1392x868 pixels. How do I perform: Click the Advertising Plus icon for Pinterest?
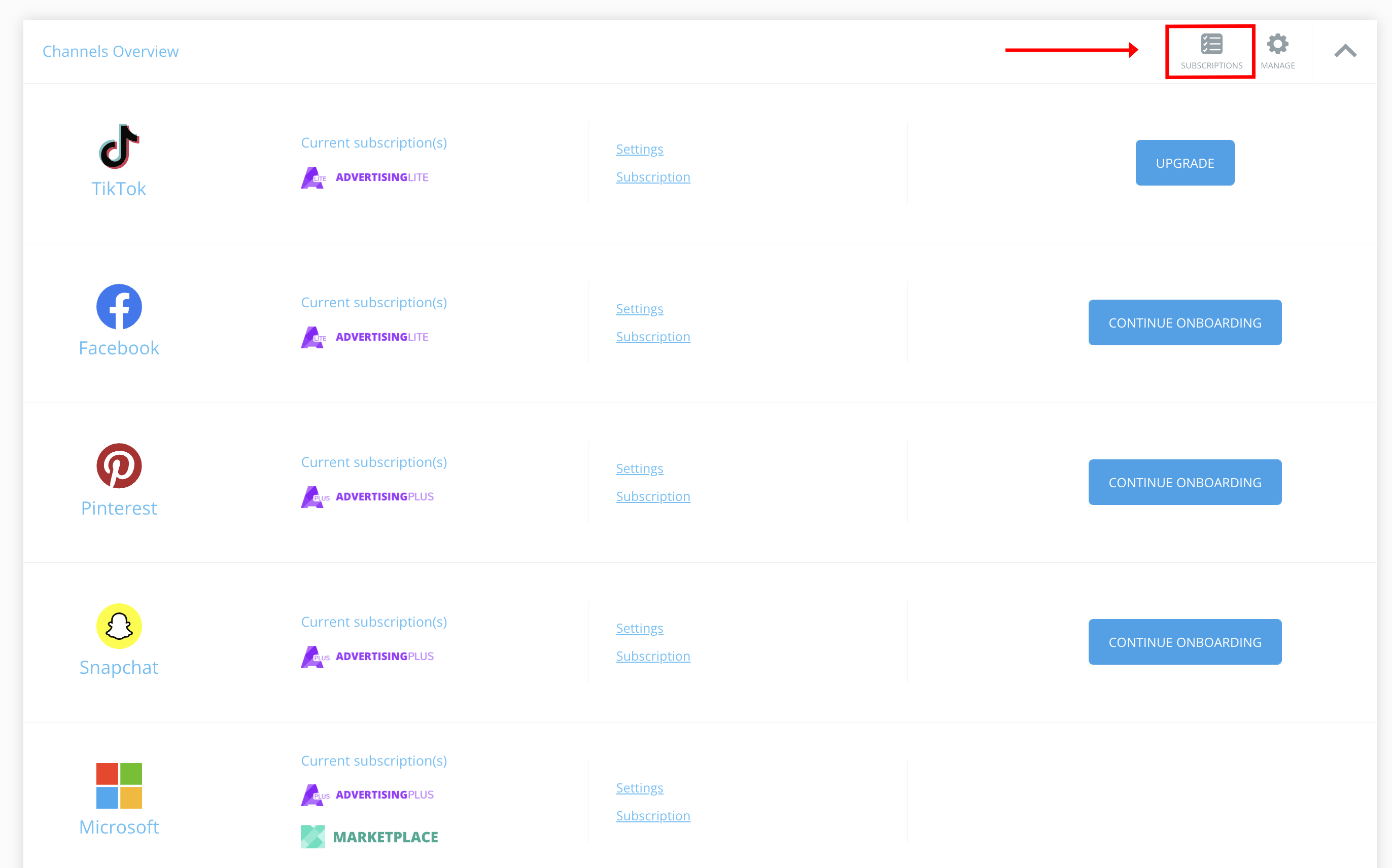pyautogui.click(x=315, y=496)
